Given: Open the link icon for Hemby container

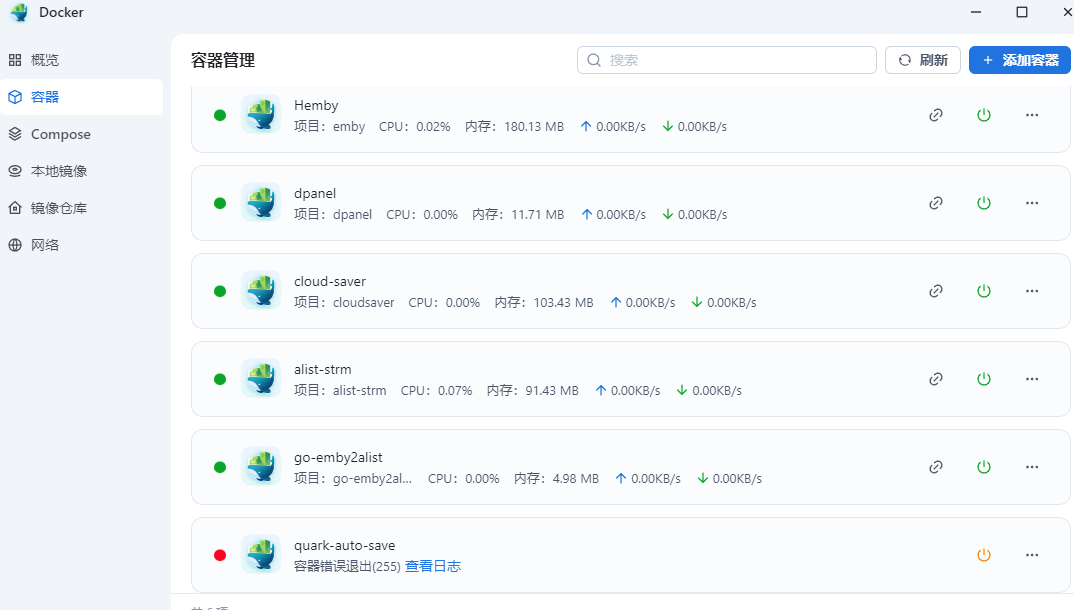Looking at the screenshot, I should 936,115.
